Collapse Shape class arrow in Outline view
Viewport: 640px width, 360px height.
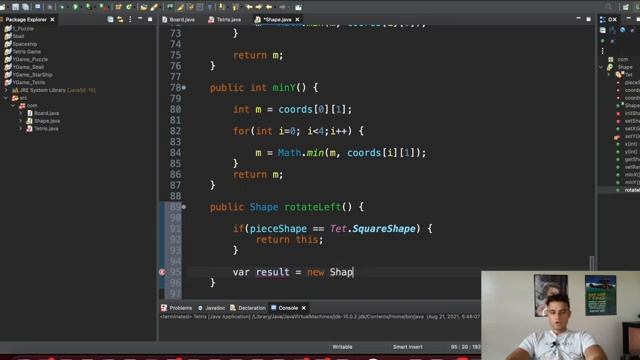click(601, 67)
